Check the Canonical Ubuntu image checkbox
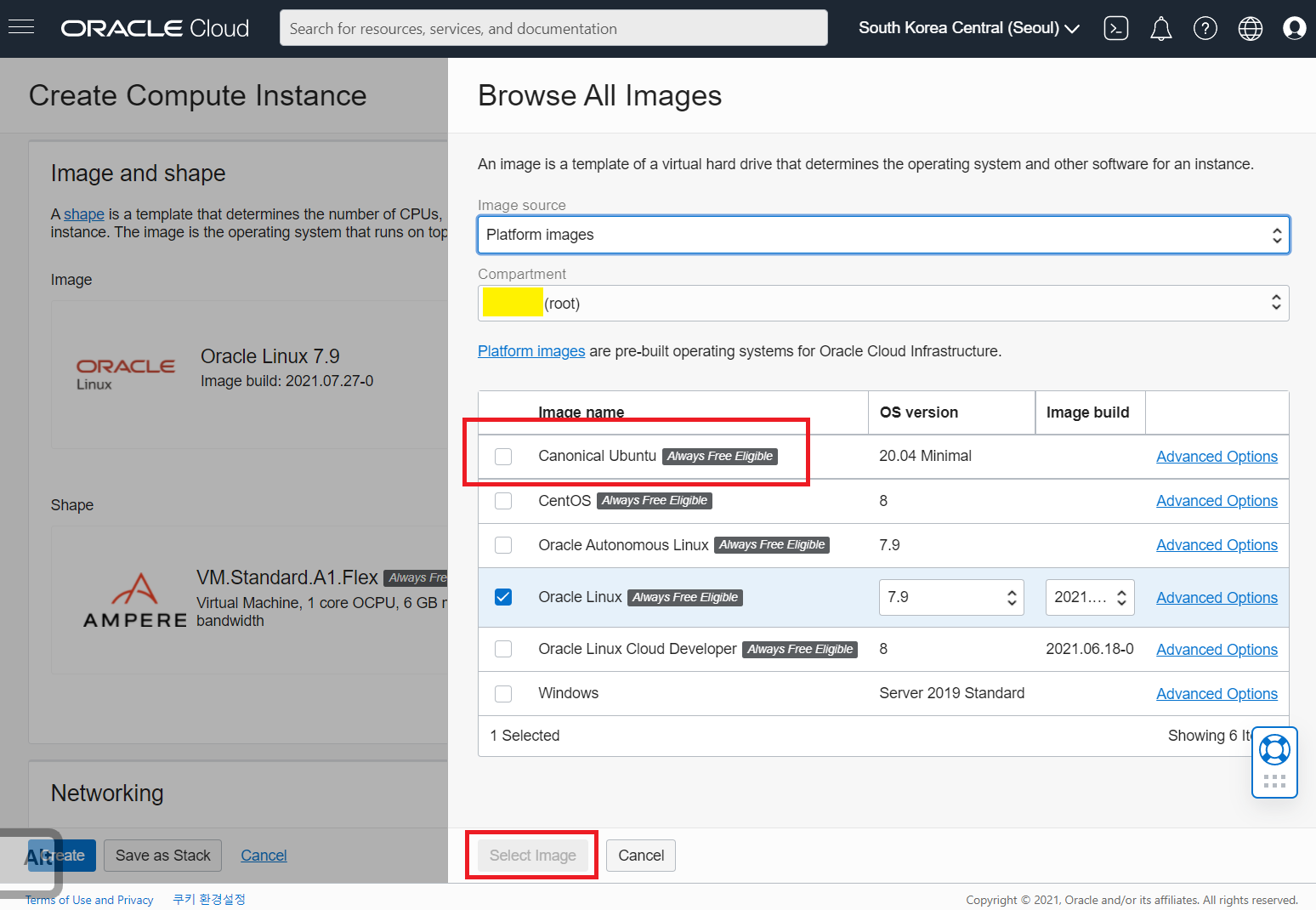Image resolution: width=1316 pixels, height=910 pixels. tap(503, 457)
